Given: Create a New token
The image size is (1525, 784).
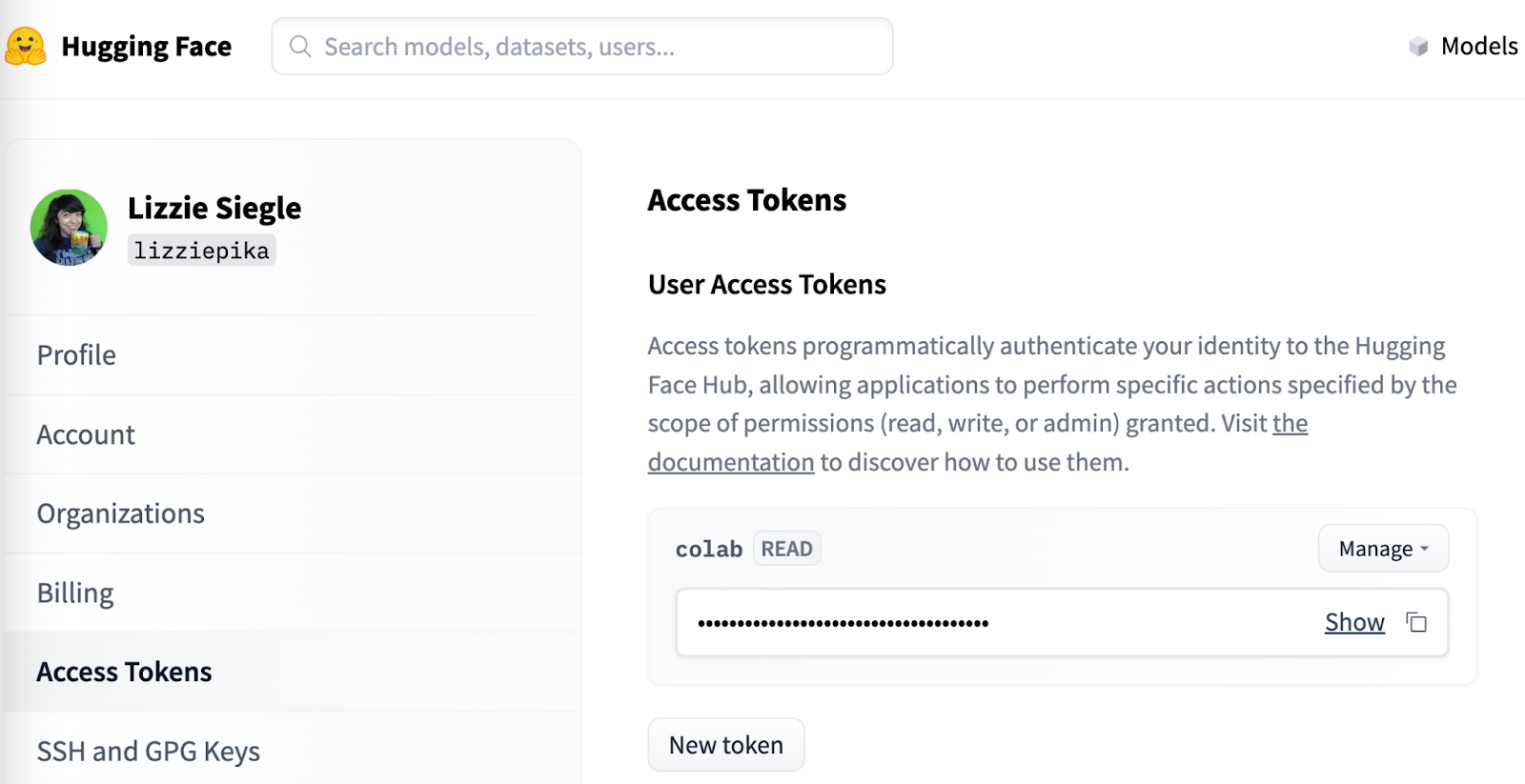Looking at the screenshot, I should point(726,745).
